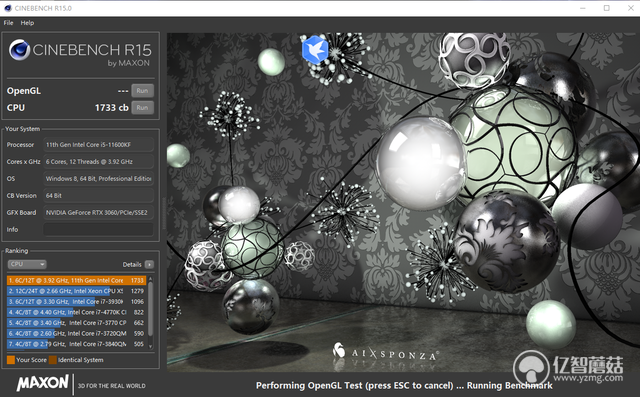Screen dimensions: 640x397
Task: Click the orange Your Score legend swatch
Action: (x=11, y=360)
